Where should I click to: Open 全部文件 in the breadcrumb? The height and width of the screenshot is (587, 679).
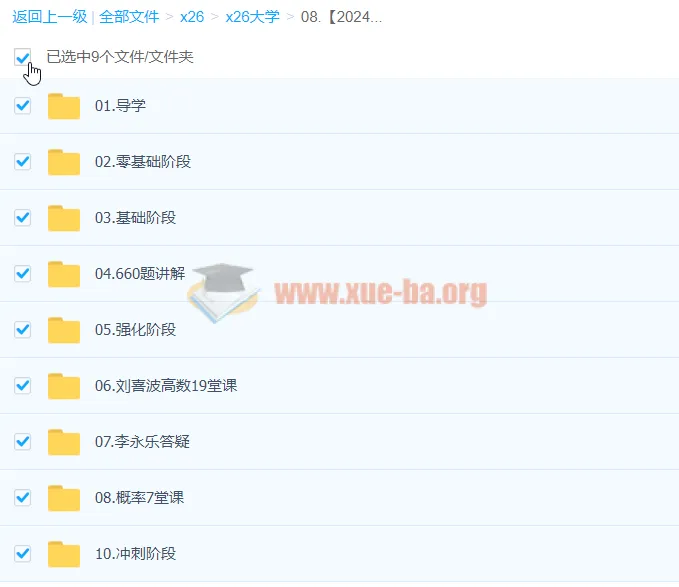point(129,17)
